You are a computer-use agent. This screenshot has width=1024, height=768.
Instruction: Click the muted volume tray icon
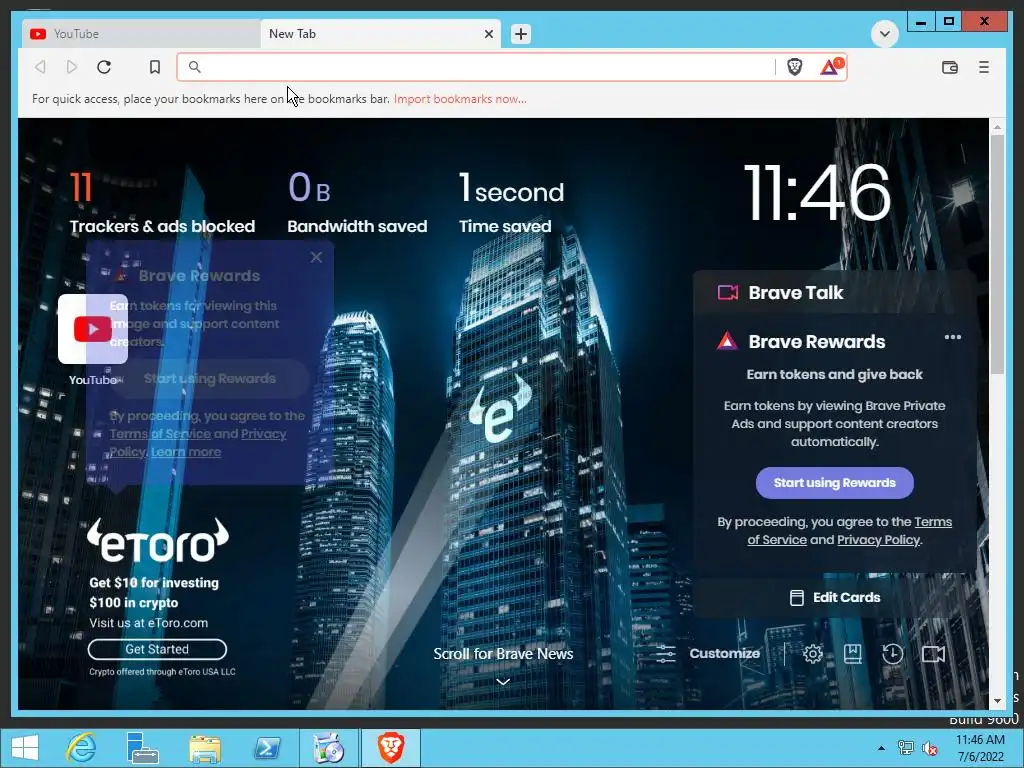[930, 748]
